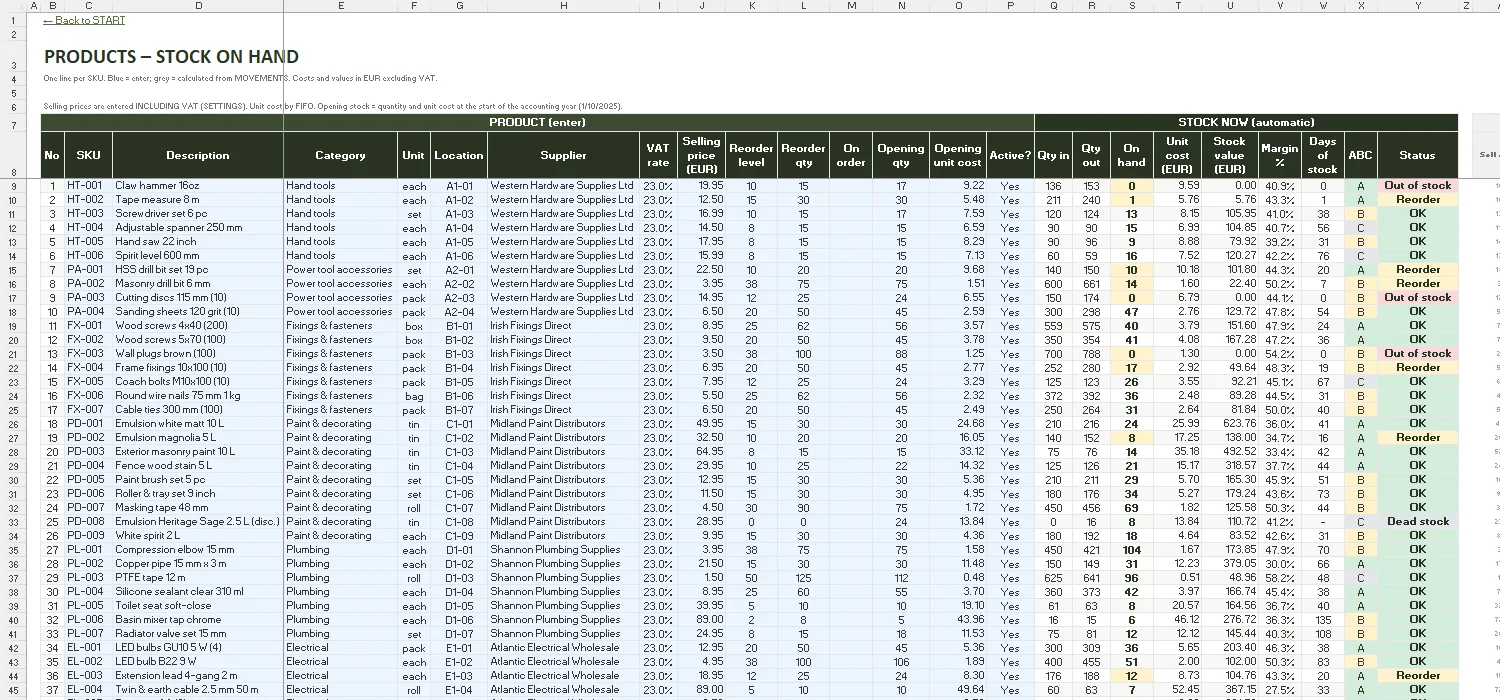Select the PRODUCTS – STOCK ON HAND title cell
This screenshot has width=1500, height=700.
coord(171,57)
